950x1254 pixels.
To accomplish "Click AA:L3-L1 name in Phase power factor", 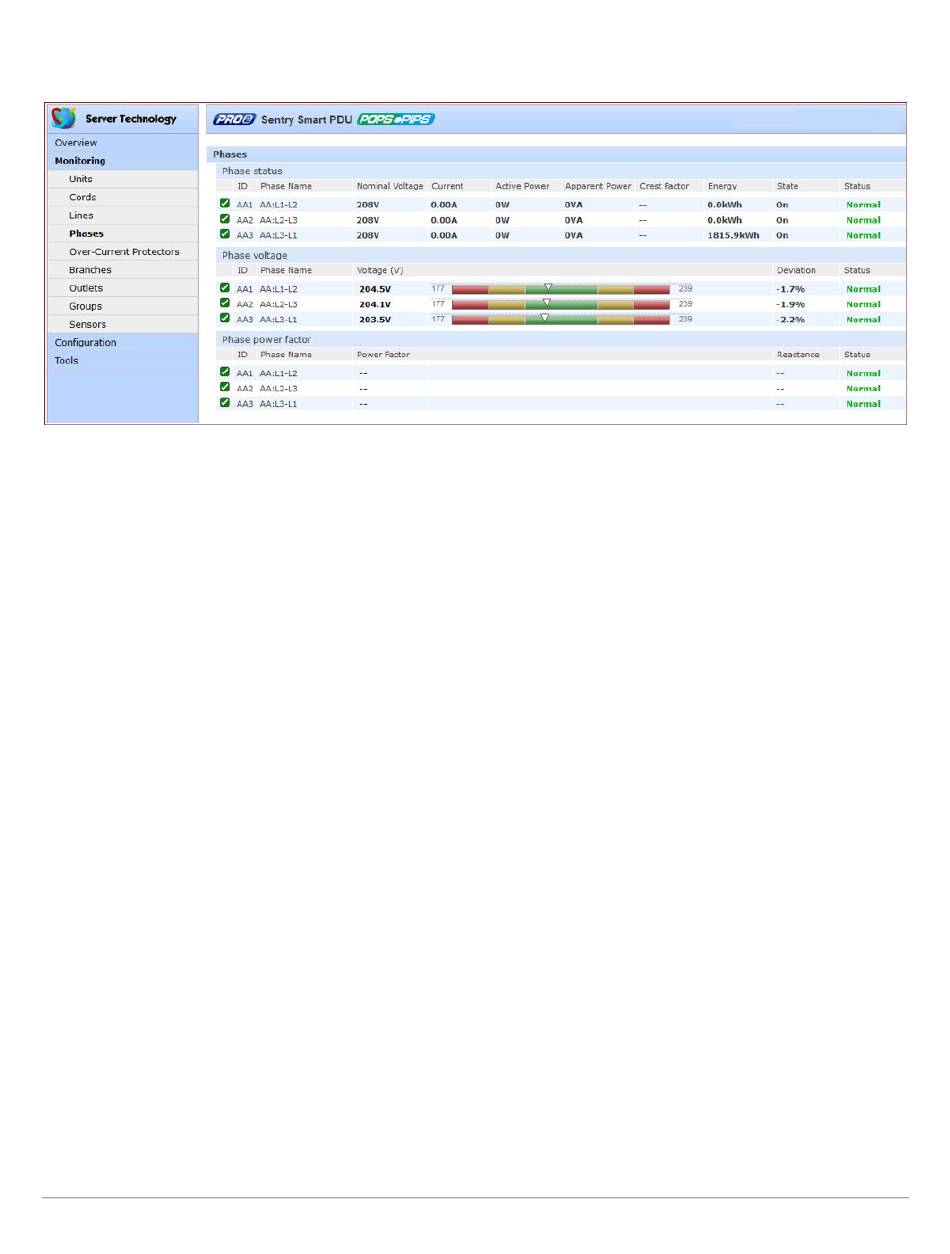I will point(279,404).
